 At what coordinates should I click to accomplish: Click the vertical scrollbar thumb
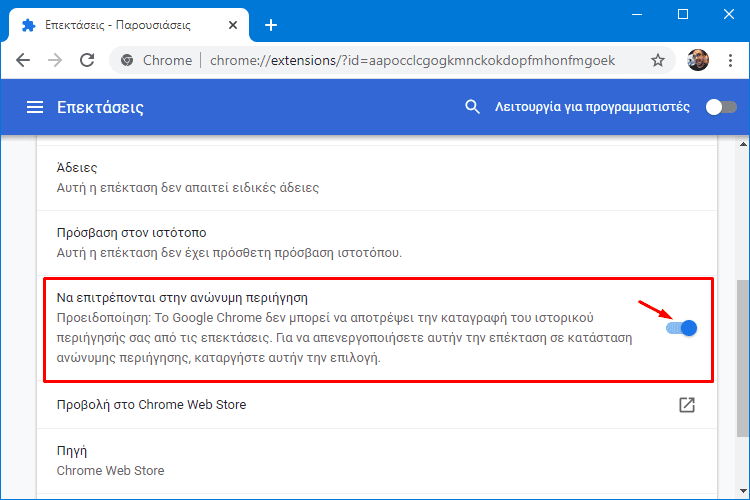click(x=743, y=358)
